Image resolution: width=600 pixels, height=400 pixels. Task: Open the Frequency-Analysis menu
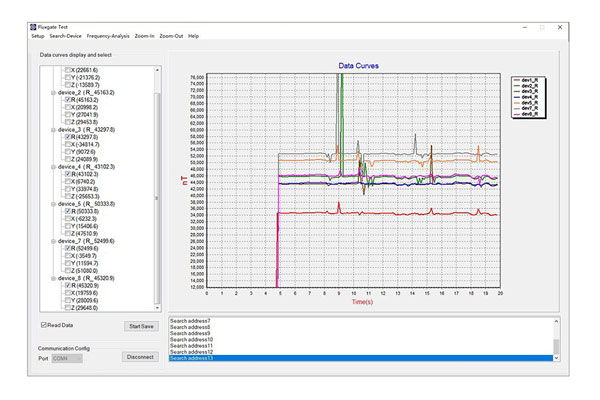[107, 36]
